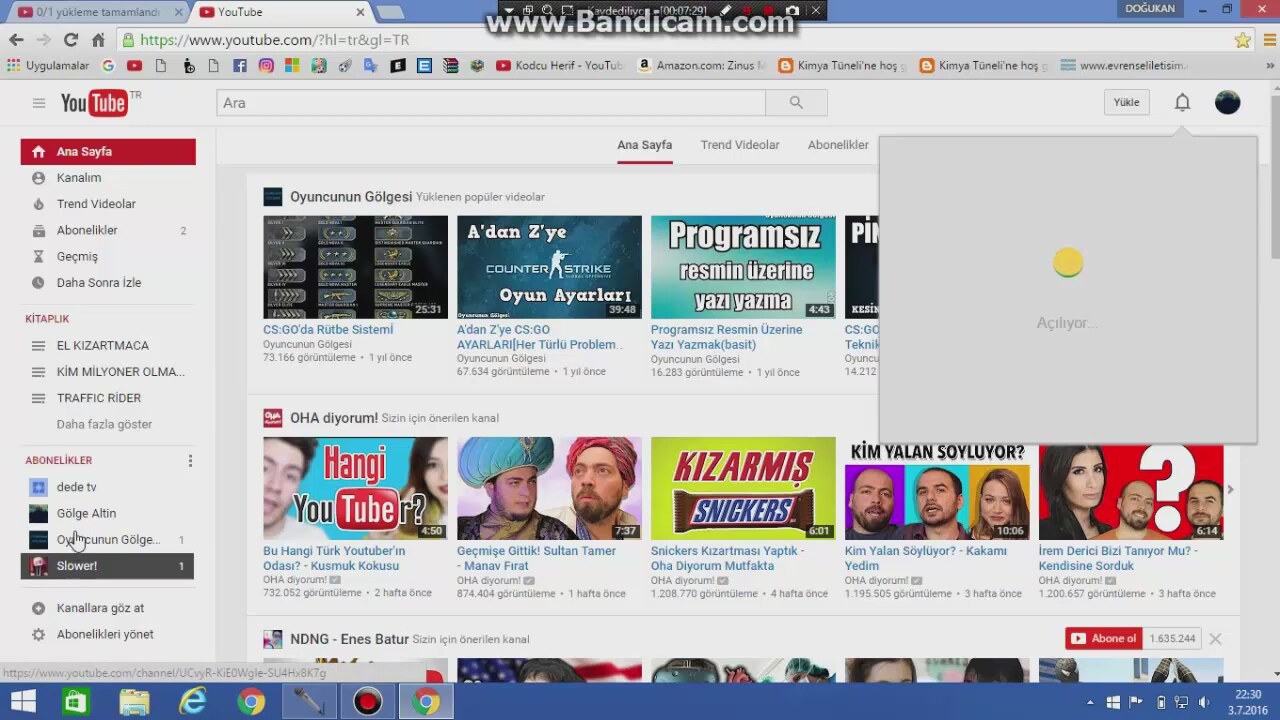Open Google bookmark icon
The height and width of the screenshot is (720, 1280).
(108, 66)
